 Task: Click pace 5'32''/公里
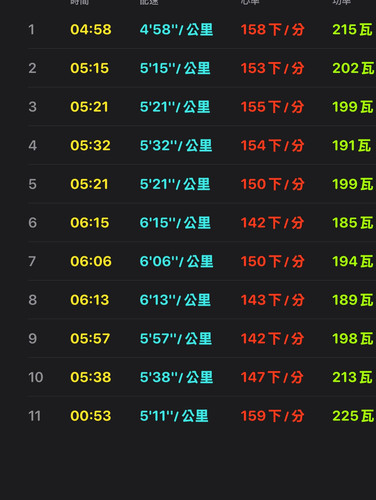click(x=176, y=146)
